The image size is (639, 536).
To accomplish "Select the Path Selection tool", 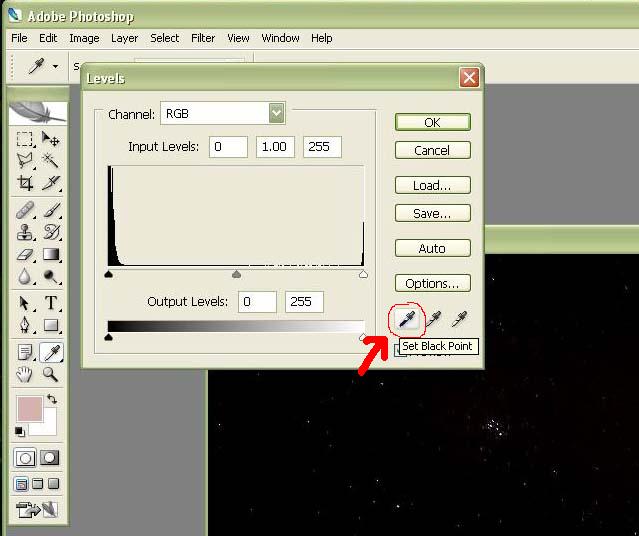I will [25, 303].
